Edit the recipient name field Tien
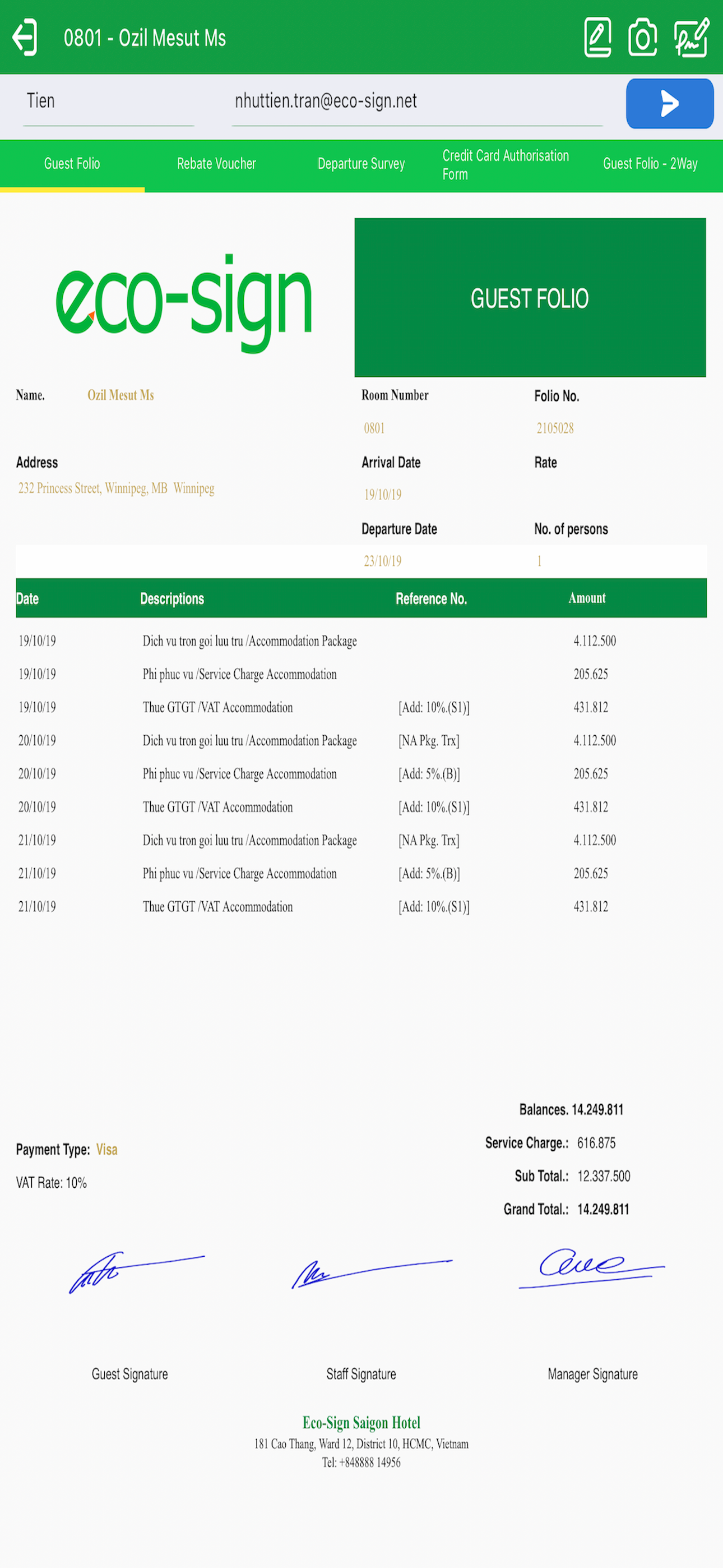The image size is (723, 1568). tap(108, 102)
